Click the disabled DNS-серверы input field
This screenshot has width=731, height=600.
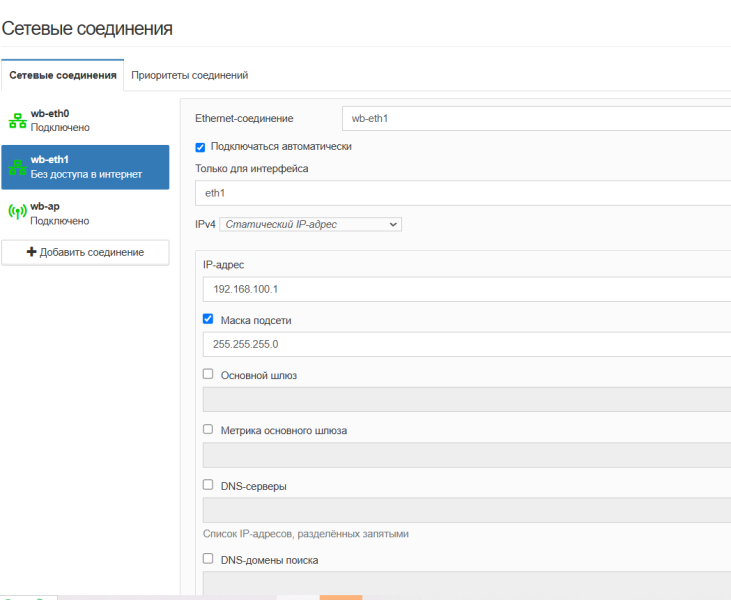[467, 510]
